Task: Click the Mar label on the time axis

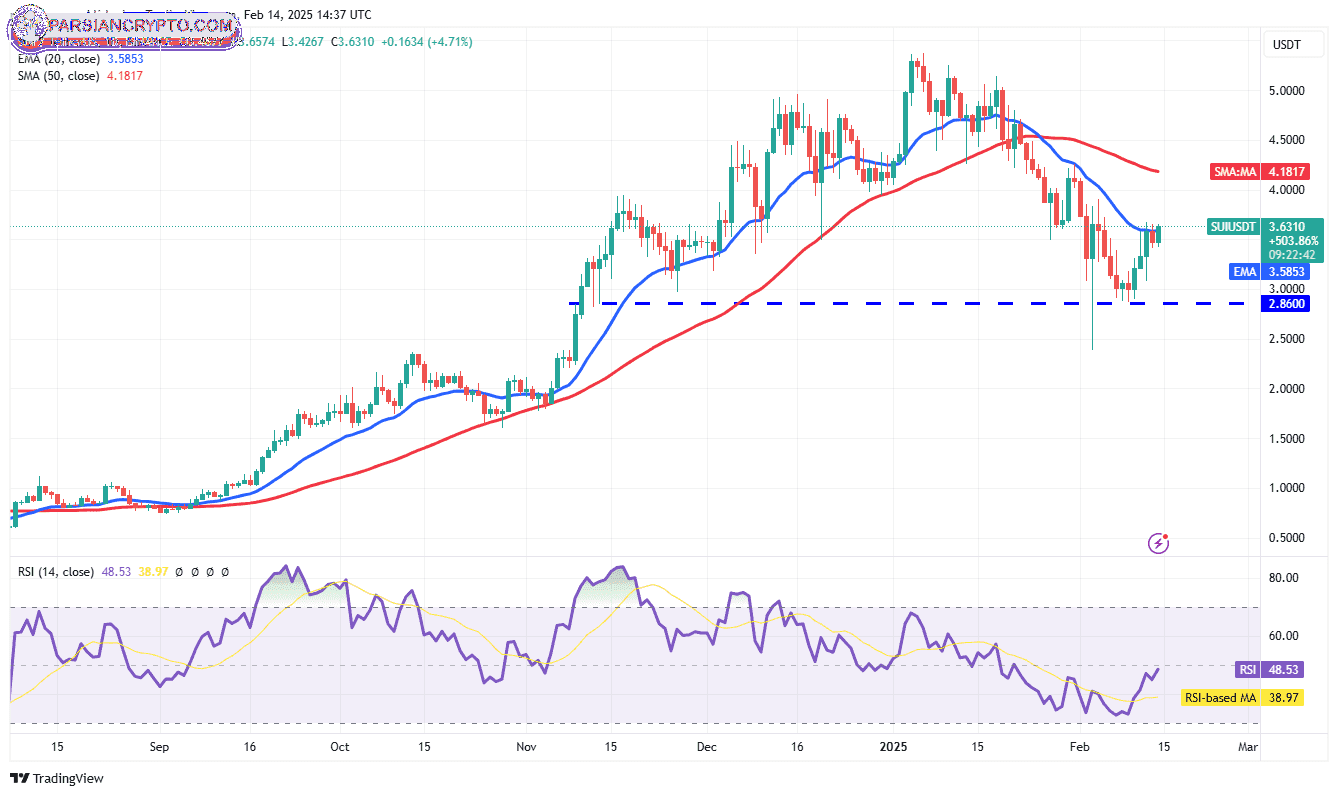Action: pos(1247,746)
